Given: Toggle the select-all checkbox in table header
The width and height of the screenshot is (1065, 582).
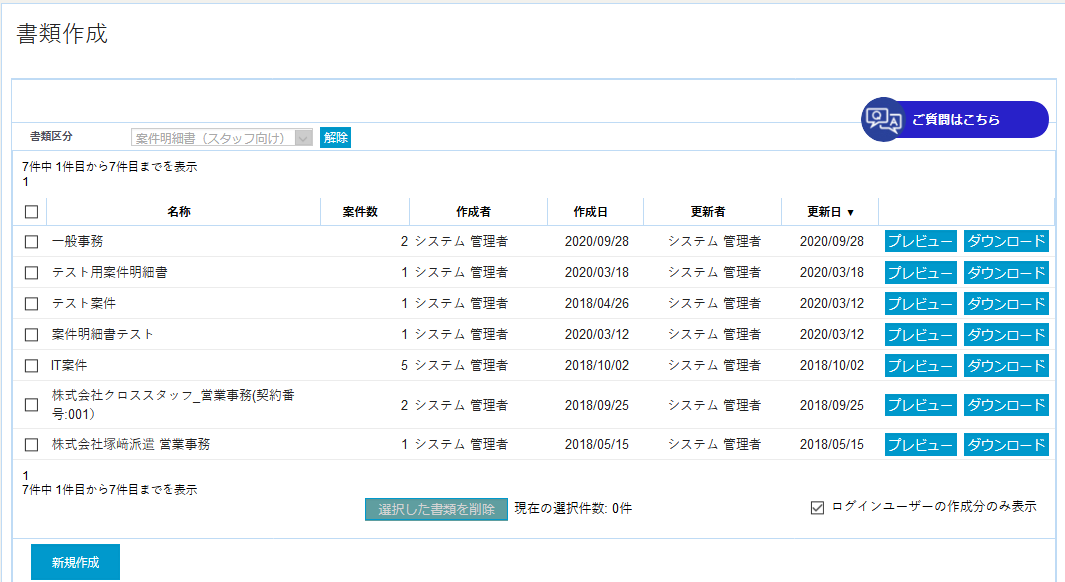Looking at the screenshot, I should tap(31, 212).
